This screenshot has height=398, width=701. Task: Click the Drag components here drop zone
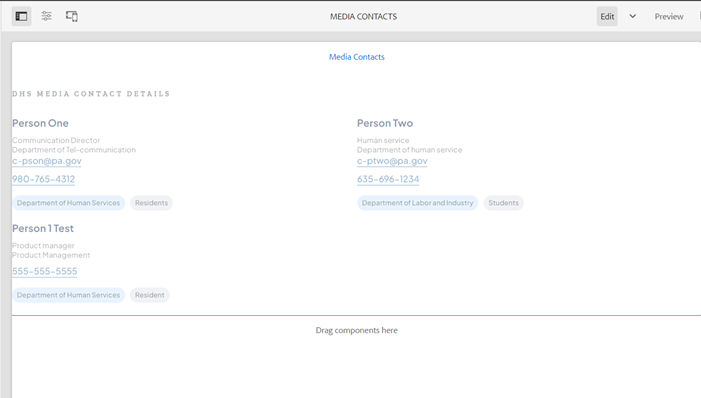[356, 330]
